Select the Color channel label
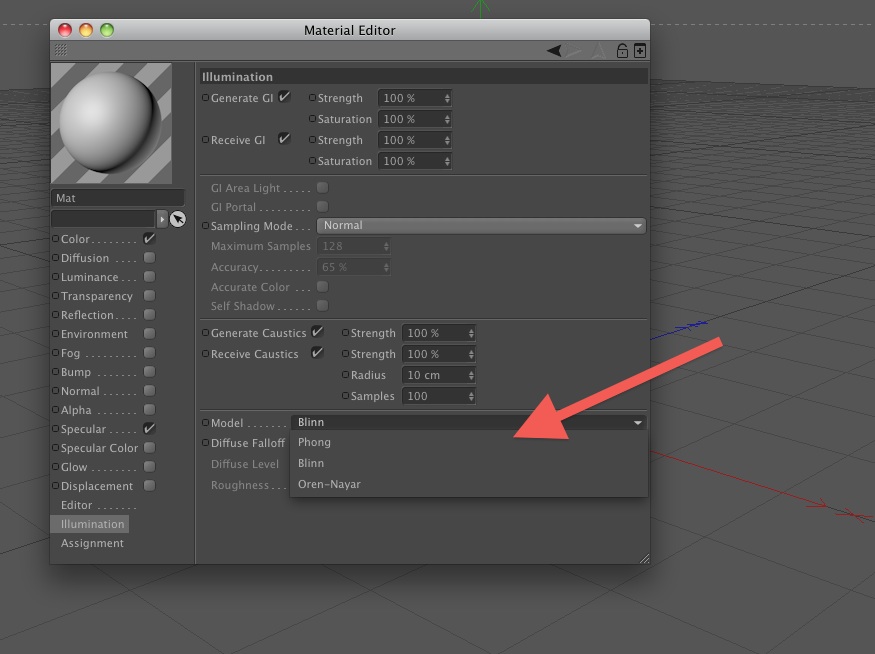Image resolution: width=875 pixels, height=654 pixels. [75, 239]
